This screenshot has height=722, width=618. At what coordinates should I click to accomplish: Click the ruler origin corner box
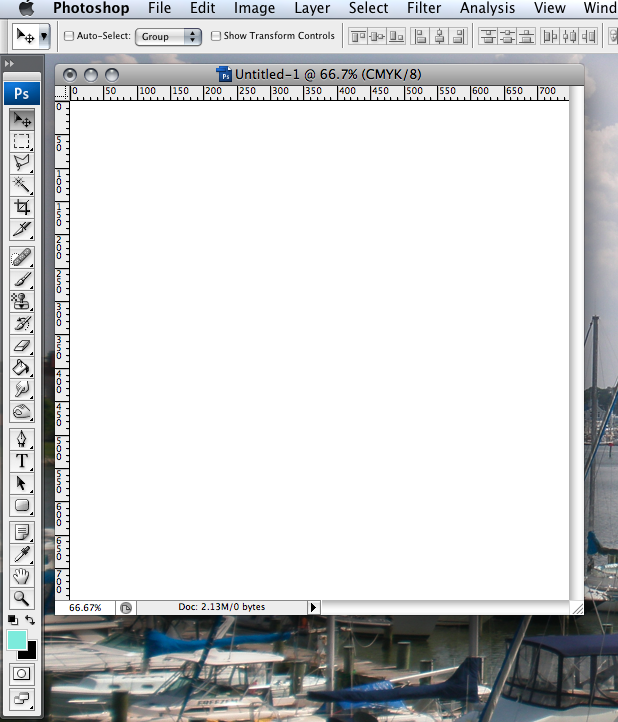click(62, 93)
